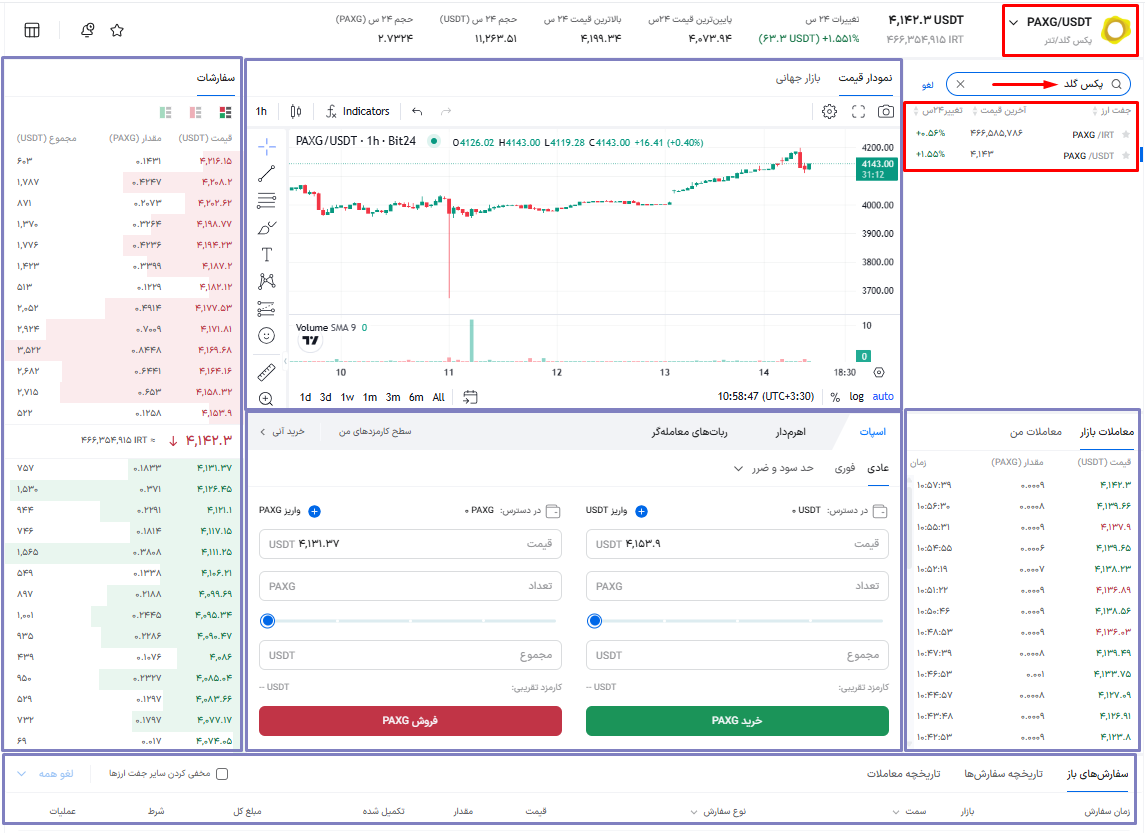Open the trade history tab
This screenshot has width=1145, height=833.
coord(903,773)
